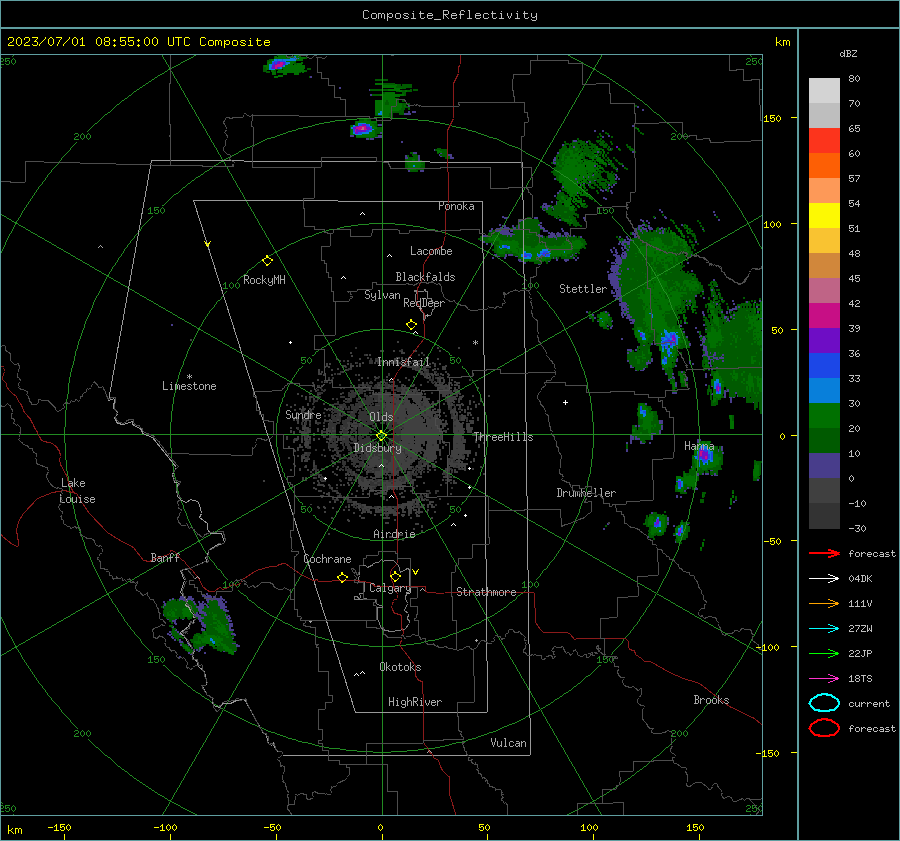
Task: Click the cyan current ellipse icon
Action: [x=824, y=703]
